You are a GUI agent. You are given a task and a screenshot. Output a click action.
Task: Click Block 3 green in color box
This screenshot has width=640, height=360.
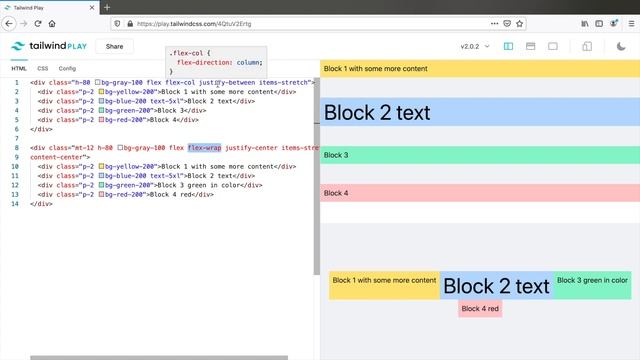[x=592, y=285]
